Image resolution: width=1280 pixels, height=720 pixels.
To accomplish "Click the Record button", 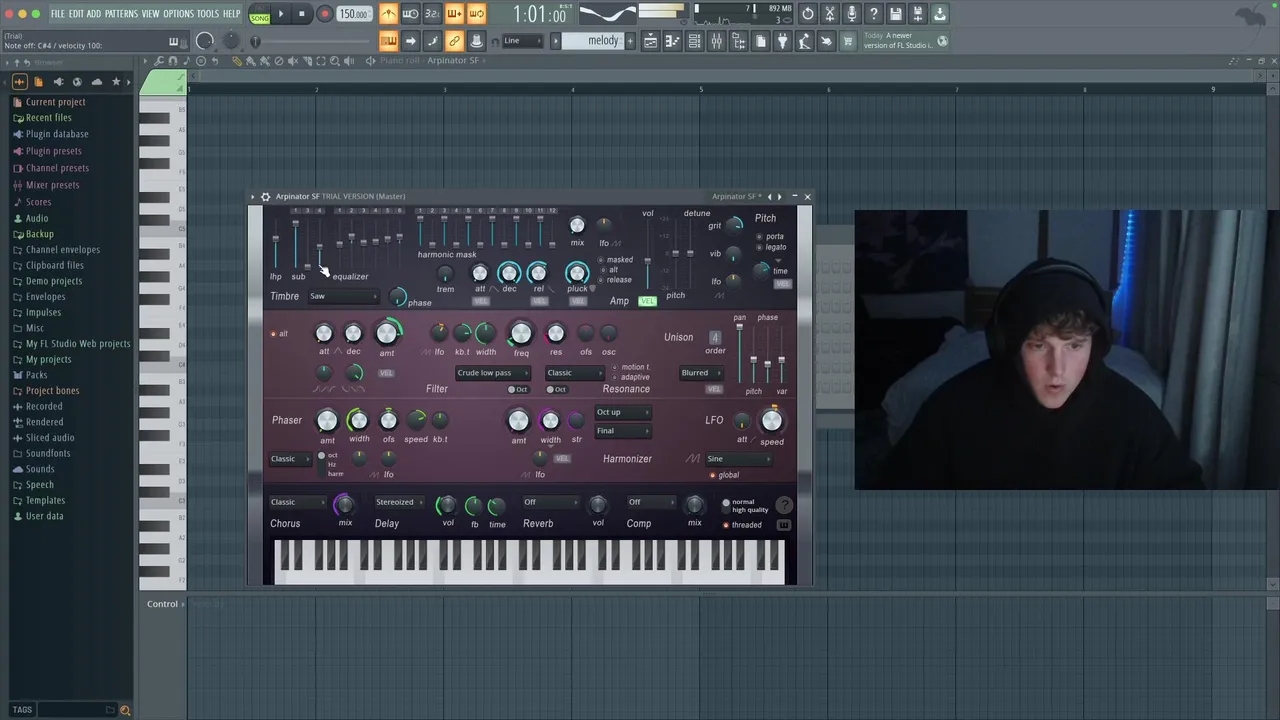I will [324, 14].
